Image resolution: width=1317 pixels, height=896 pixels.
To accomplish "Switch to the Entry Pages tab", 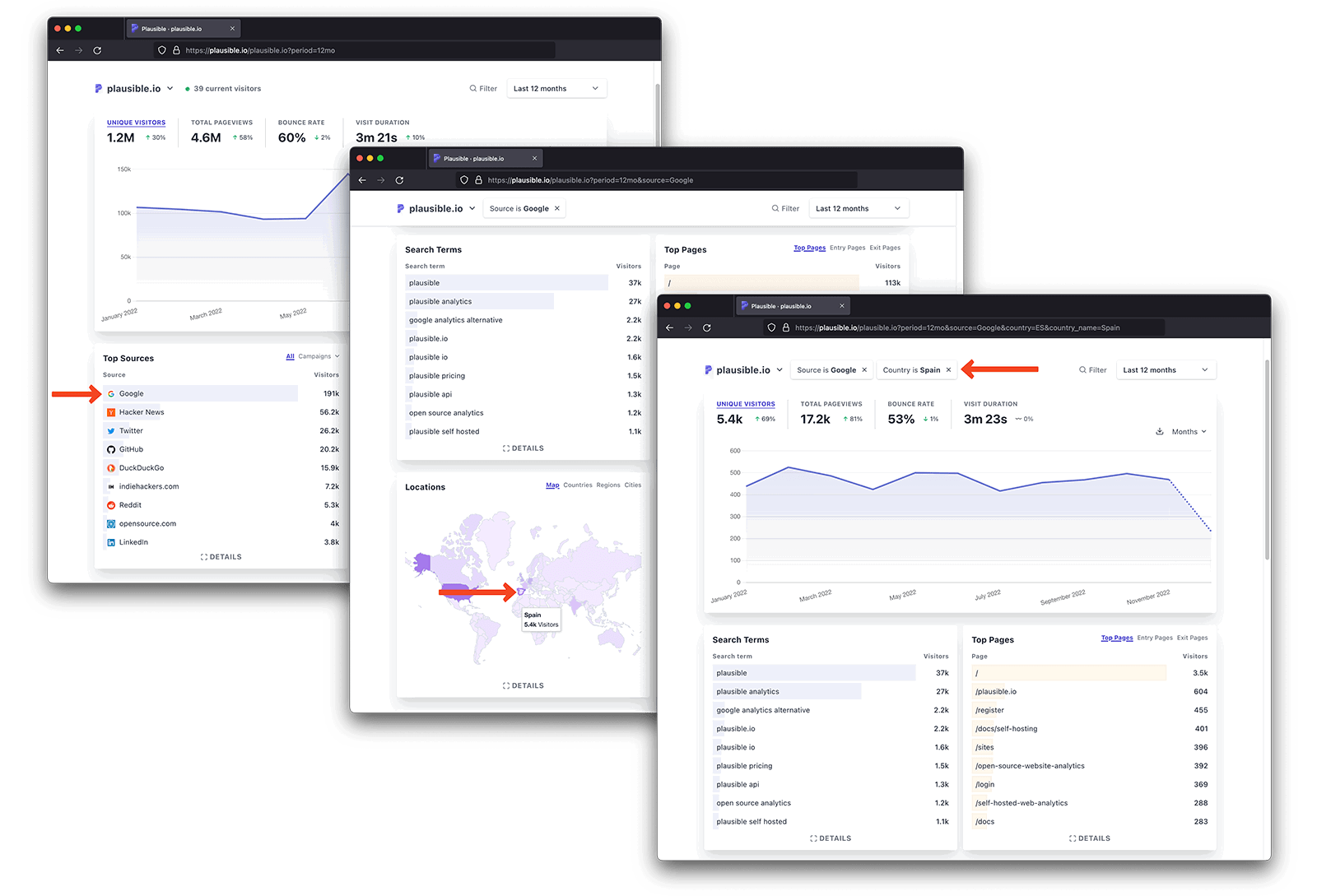I will point(1154,638).
